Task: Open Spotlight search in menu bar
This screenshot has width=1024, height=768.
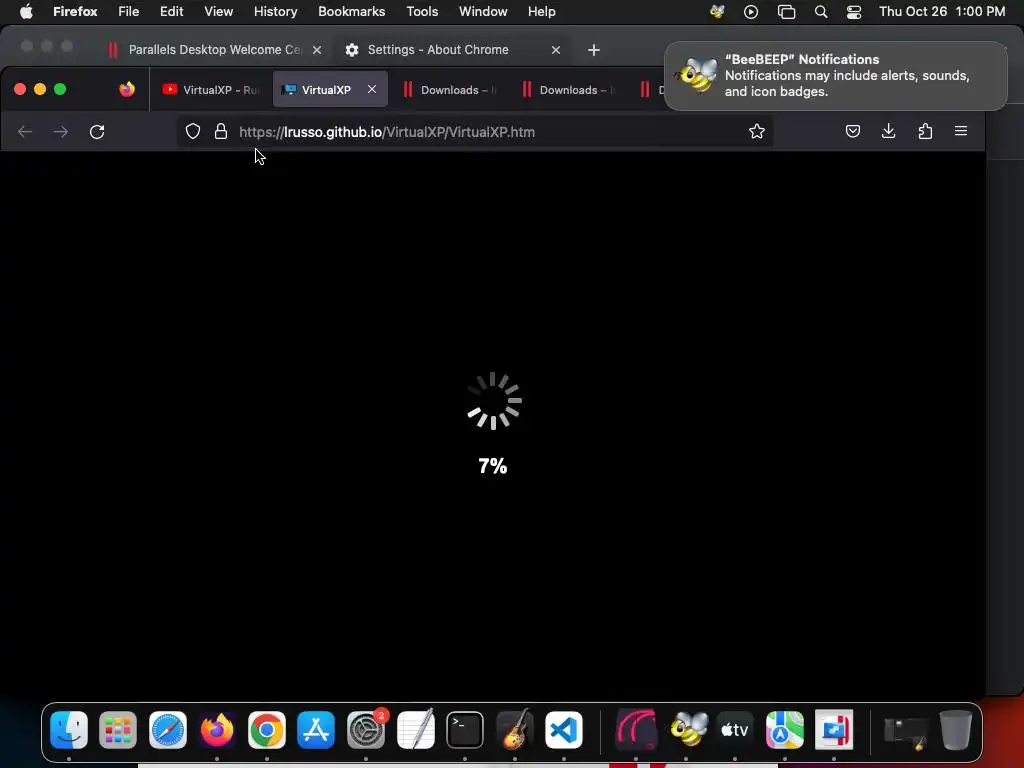Action: 821,12
